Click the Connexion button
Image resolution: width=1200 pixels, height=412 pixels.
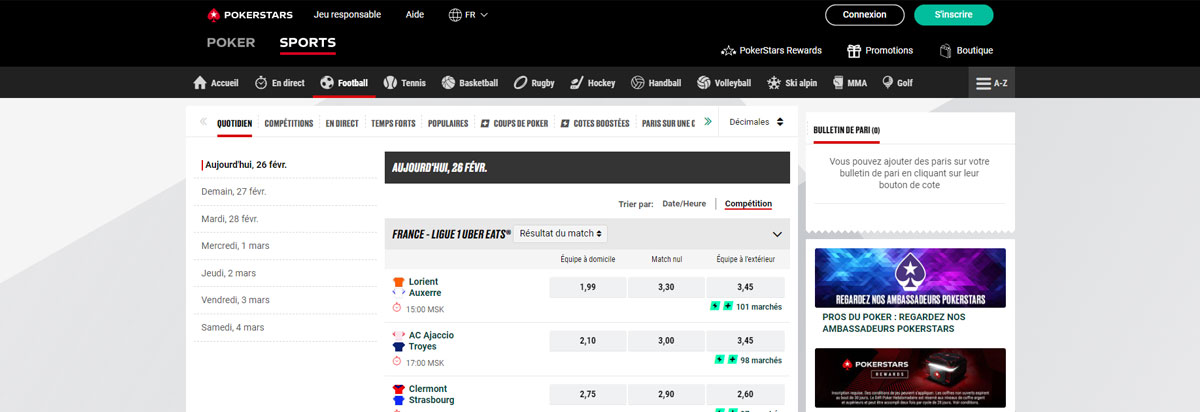(x=864, y=15)
